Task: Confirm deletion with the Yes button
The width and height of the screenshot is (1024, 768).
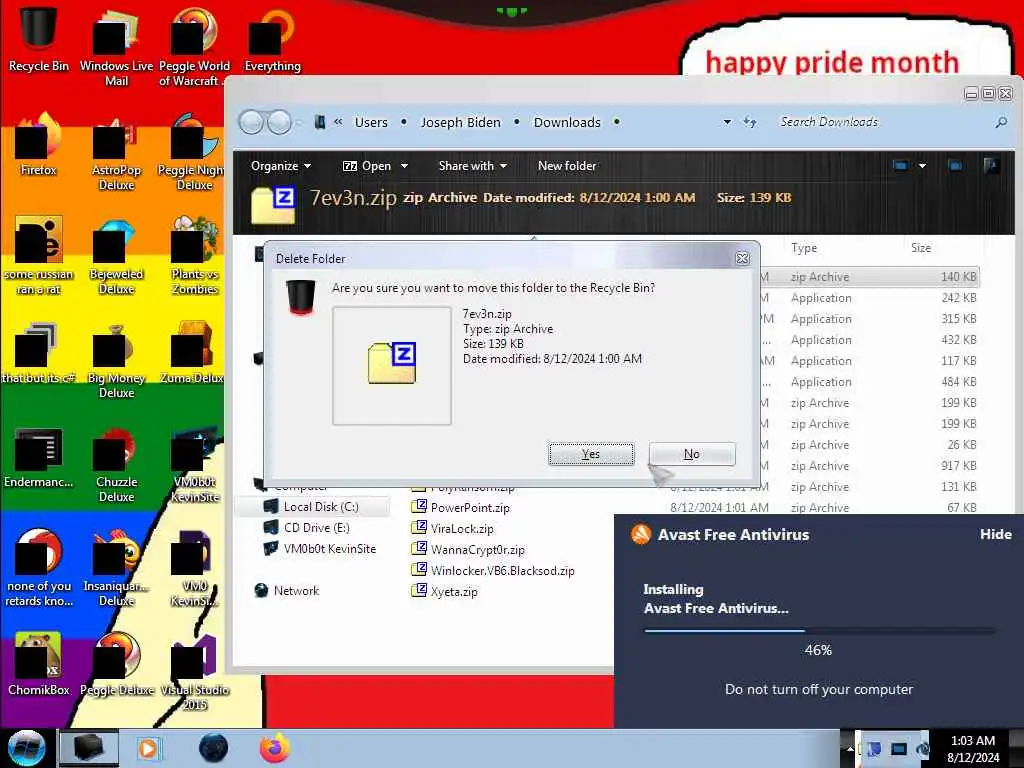Action: pyautogui.click(x=591, y=454)
